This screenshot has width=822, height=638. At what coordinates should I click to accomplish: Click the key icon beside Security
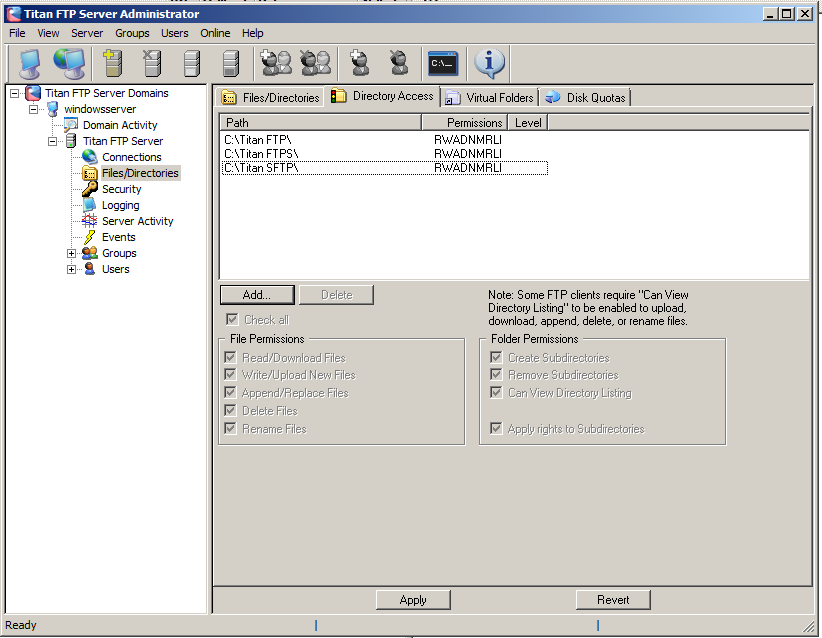click(90, 189)
